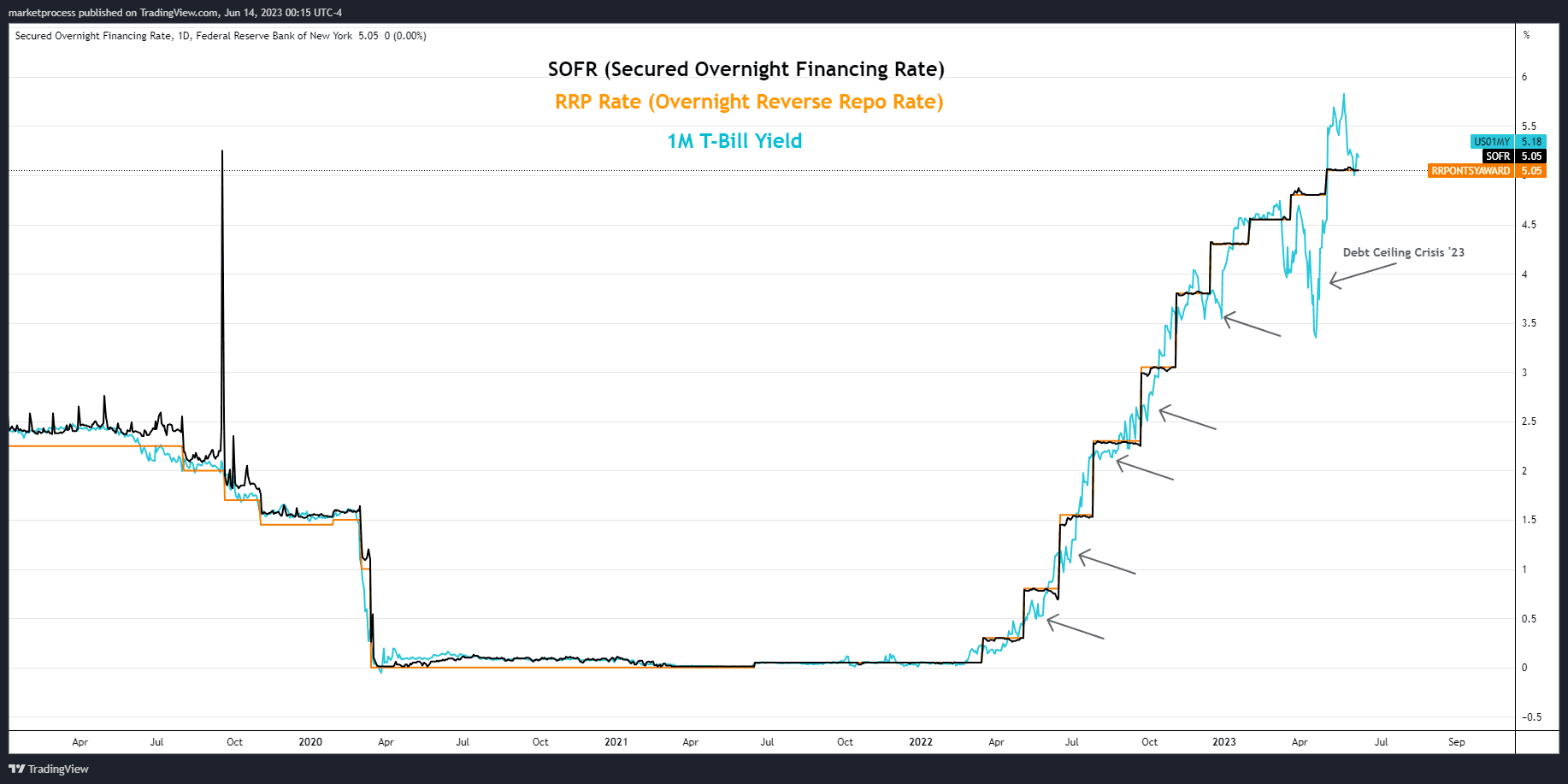Click the arrow beside the Debt Ceiling Crisis label
The image size is (1568, 784).
[x=1363, y=274]
